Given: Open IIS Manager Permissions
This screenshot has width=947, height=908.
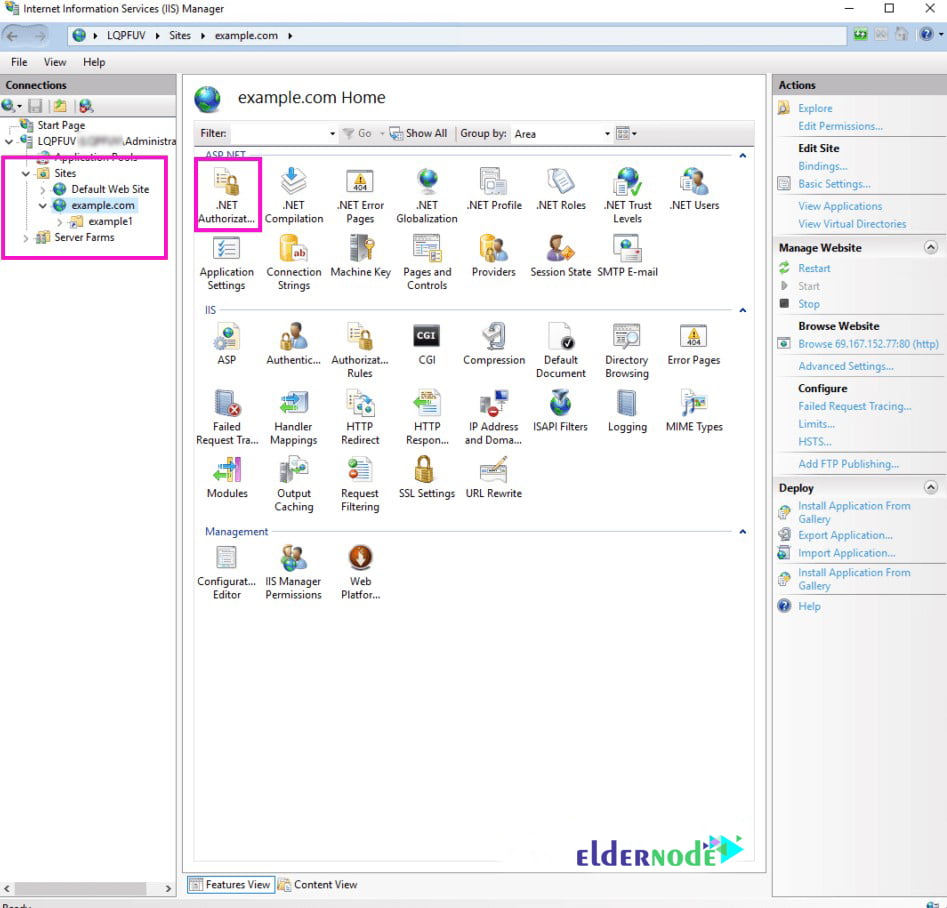Looking at the screenshot, I should coord(294,571).
